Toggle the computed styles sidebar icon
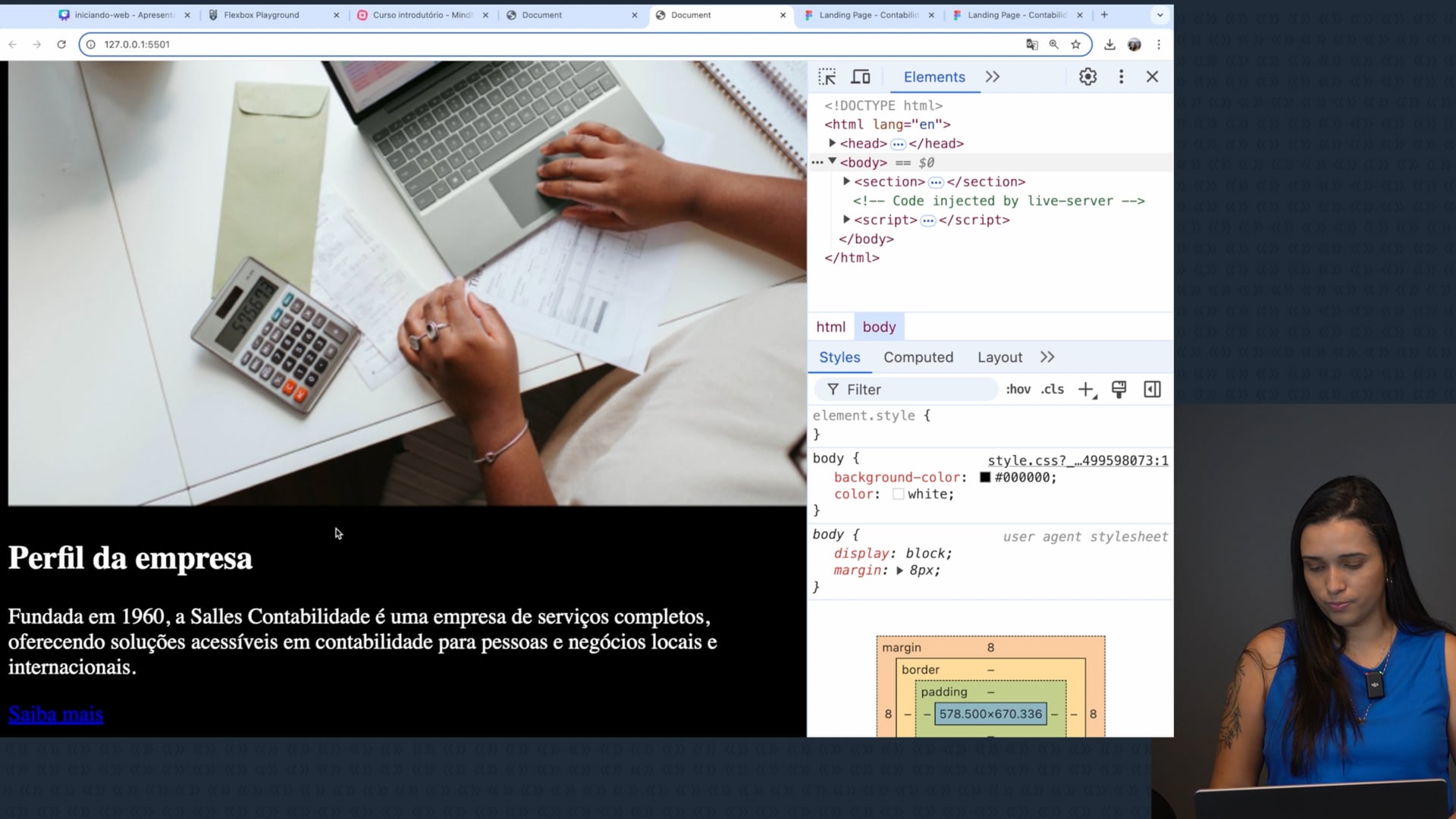The width and height of the screenshot is (1456, 819). 1152,390
